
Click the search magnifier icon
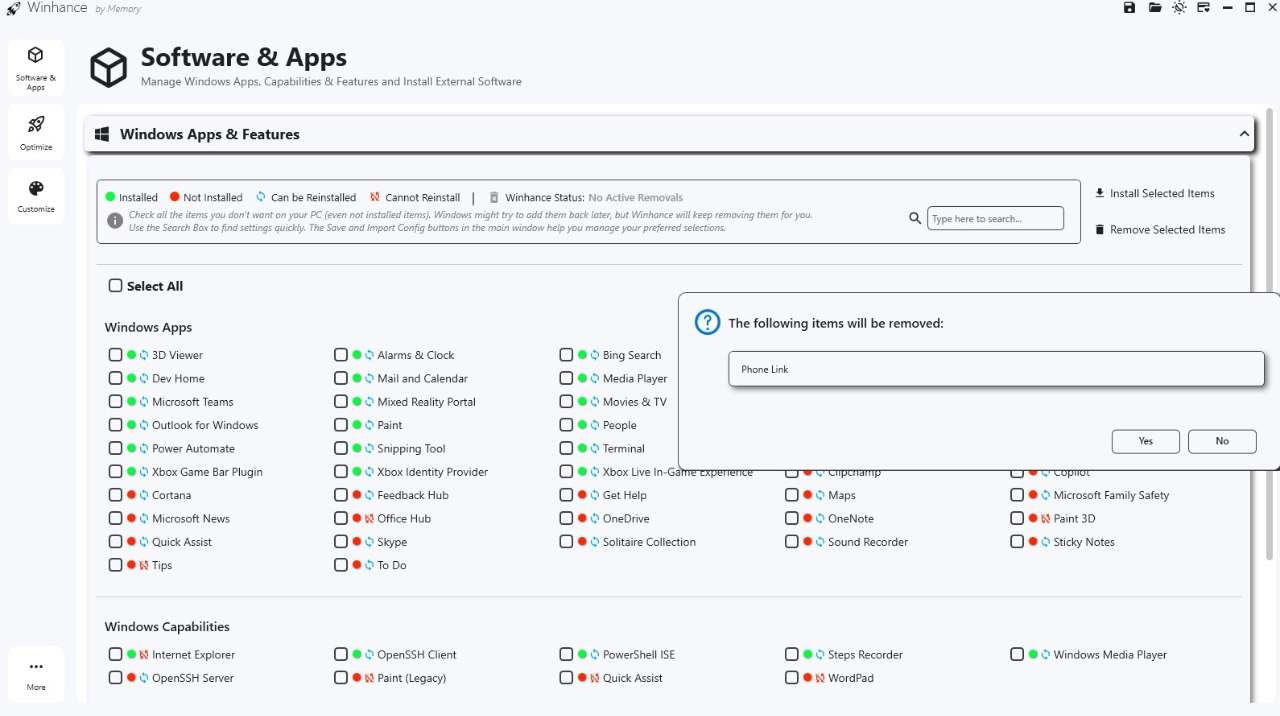click(914, 218)
